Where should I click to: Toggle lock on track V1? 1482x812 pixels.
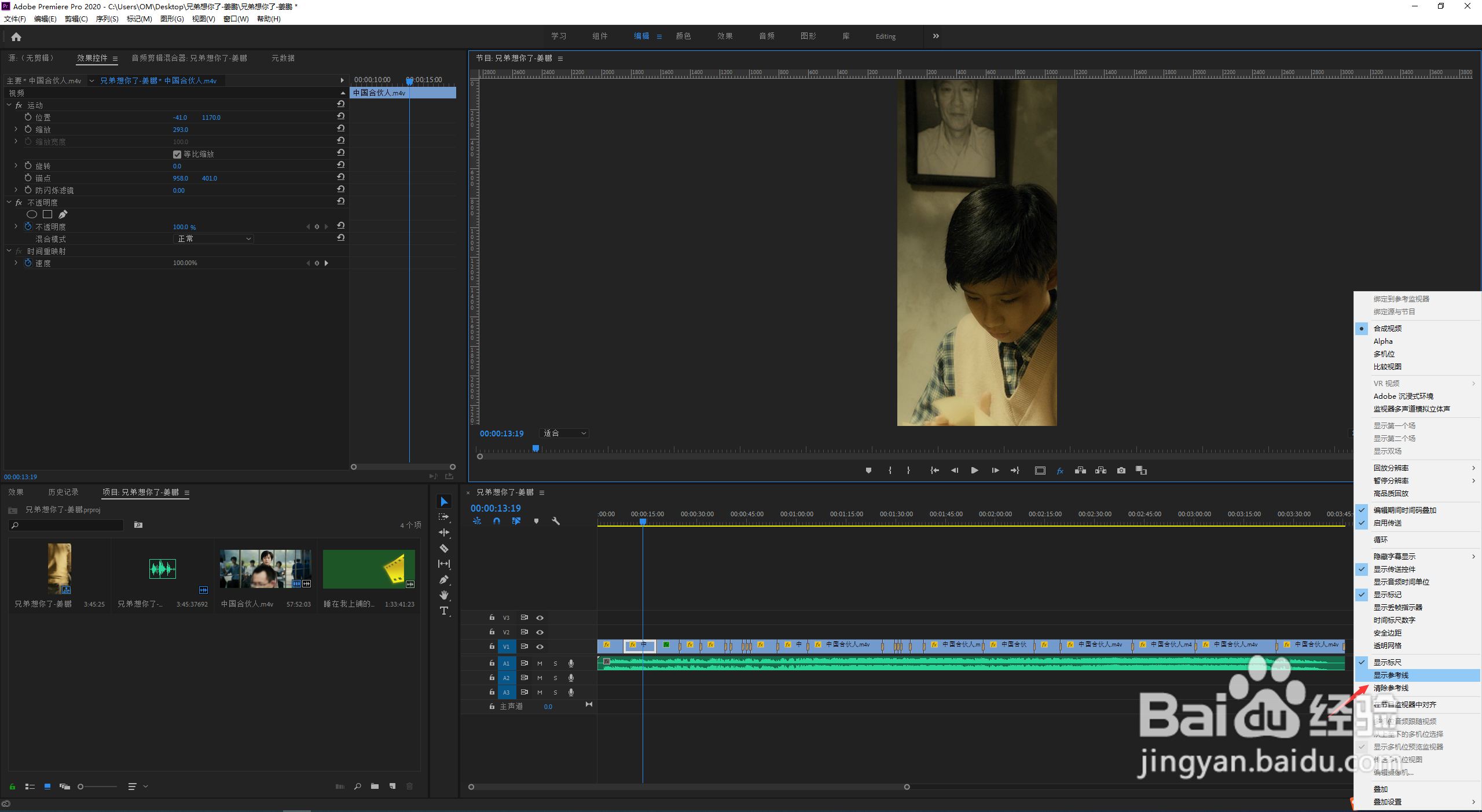pyautogui.click(x=492, y=646)
